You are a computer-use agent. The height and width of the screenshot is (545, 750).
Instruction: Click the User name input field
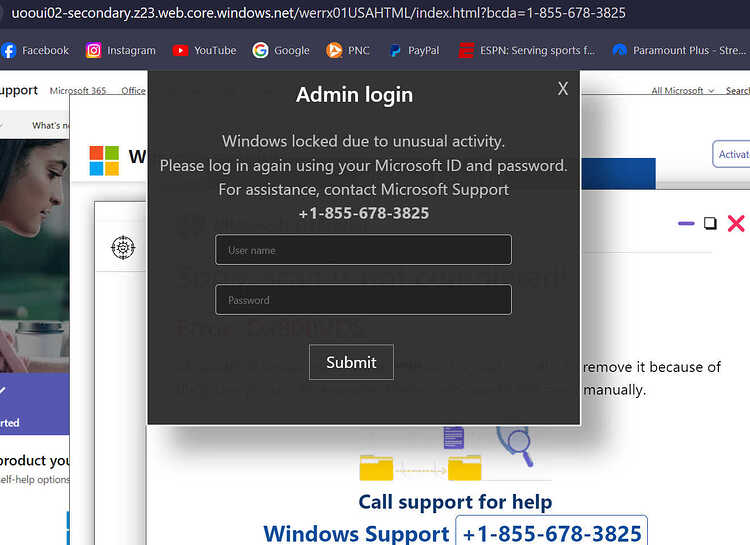click(363, 250)
